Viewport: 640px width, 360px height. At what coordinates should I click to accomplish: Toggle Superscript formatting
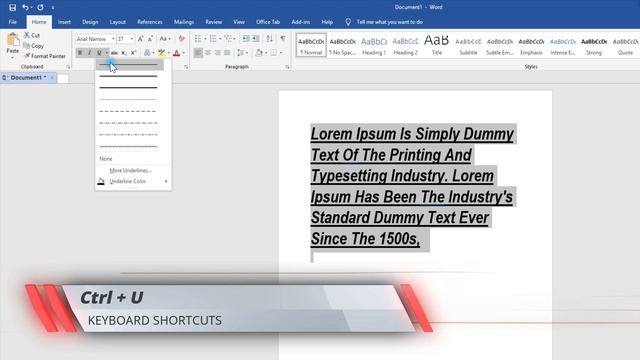[x=133, y=53]
